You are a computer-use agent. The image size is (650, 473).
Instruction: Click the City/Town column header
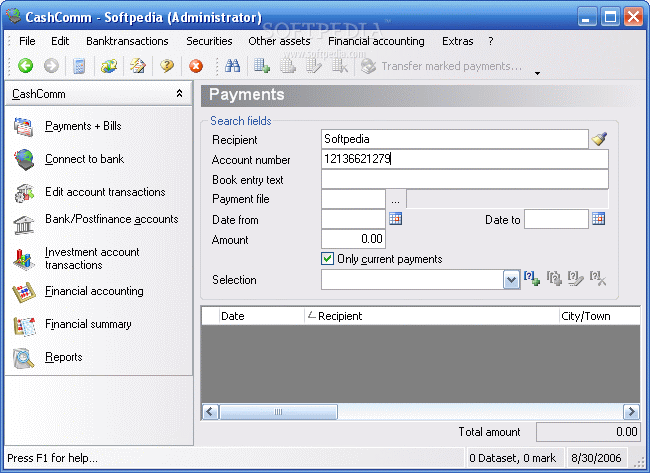pos(599,316)
